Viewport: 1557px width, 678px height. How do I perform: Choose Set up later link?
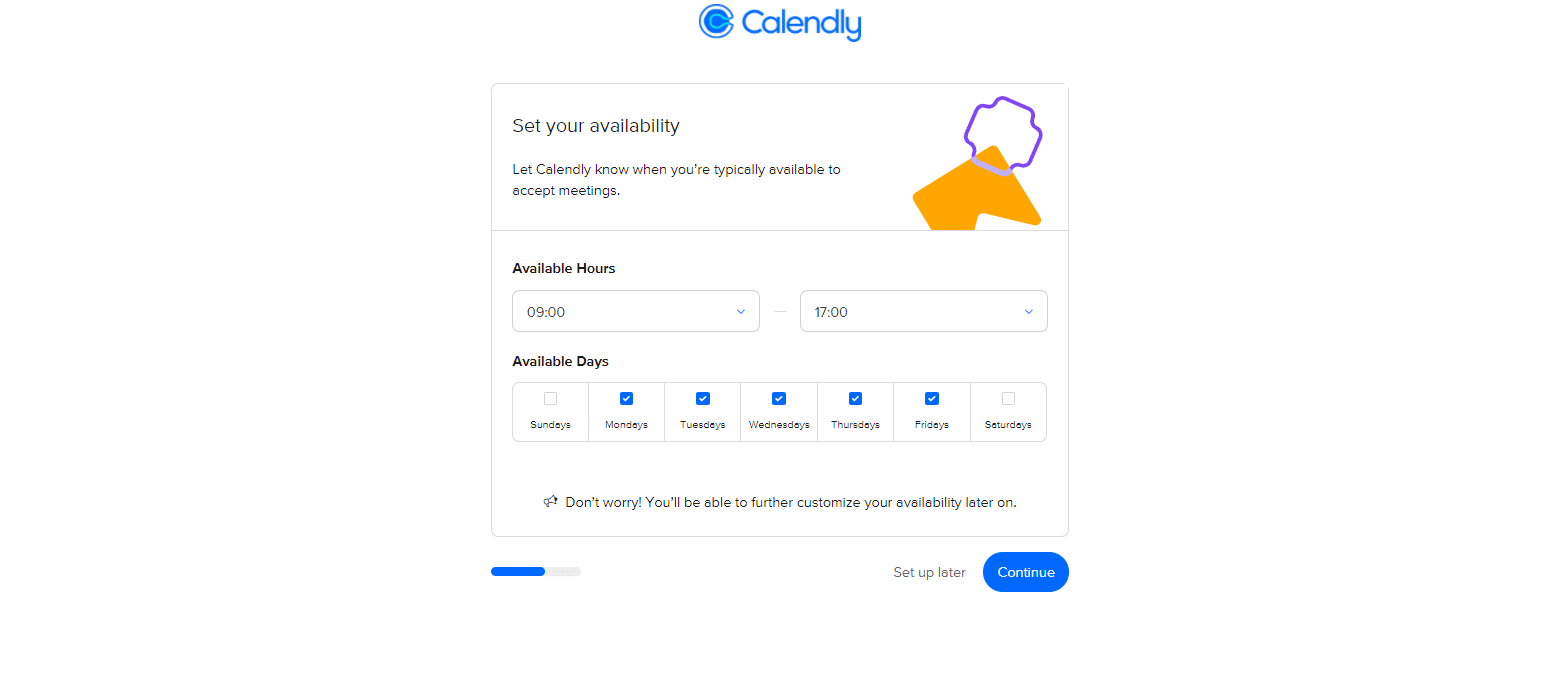(929, 573)
